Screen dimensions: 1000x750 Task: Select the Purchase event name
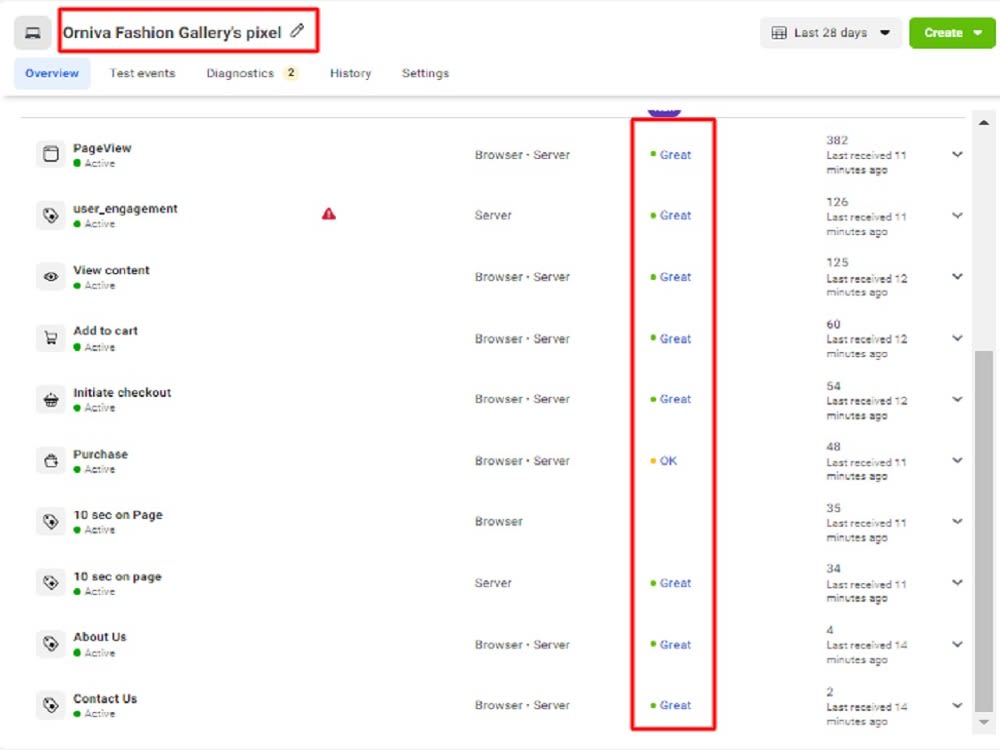(100, 454)
